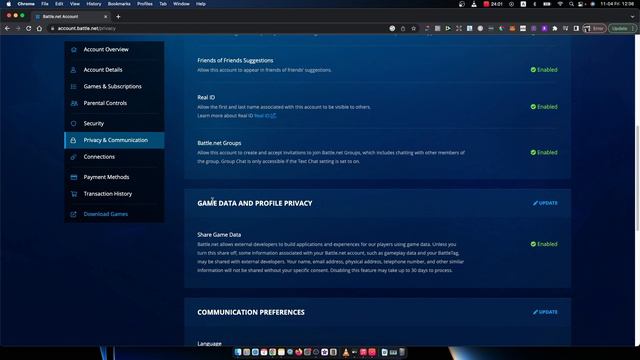The height and width of the screenshot is (360, 640).
Task: Expand the tab search dropdown arrow
Action: [632, 17]
